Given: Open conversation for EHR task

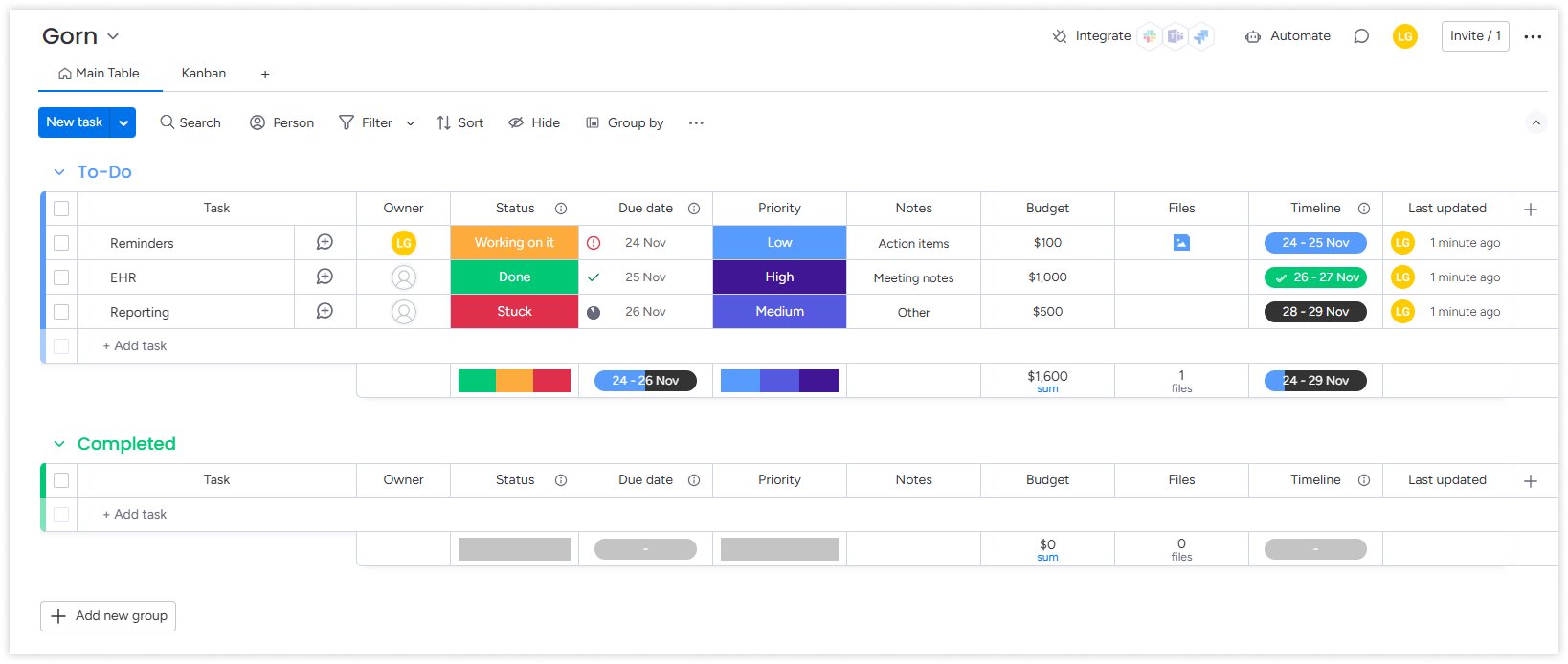Looking at the screenshot, I should (x=325, y=277).
